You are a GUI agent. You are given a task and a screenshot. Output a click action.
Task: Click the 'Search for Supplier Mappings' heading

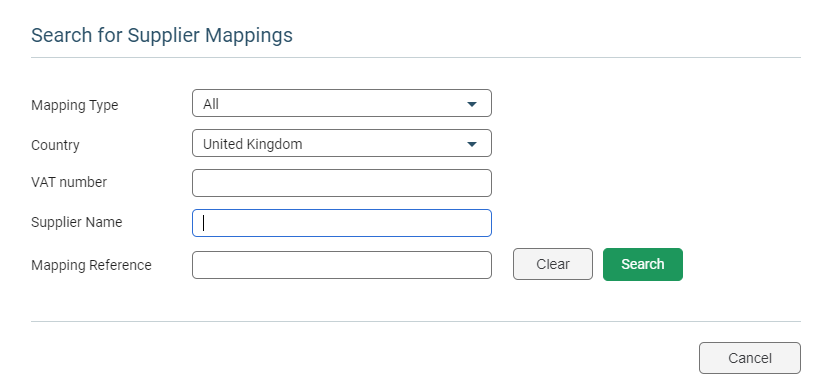162,35
